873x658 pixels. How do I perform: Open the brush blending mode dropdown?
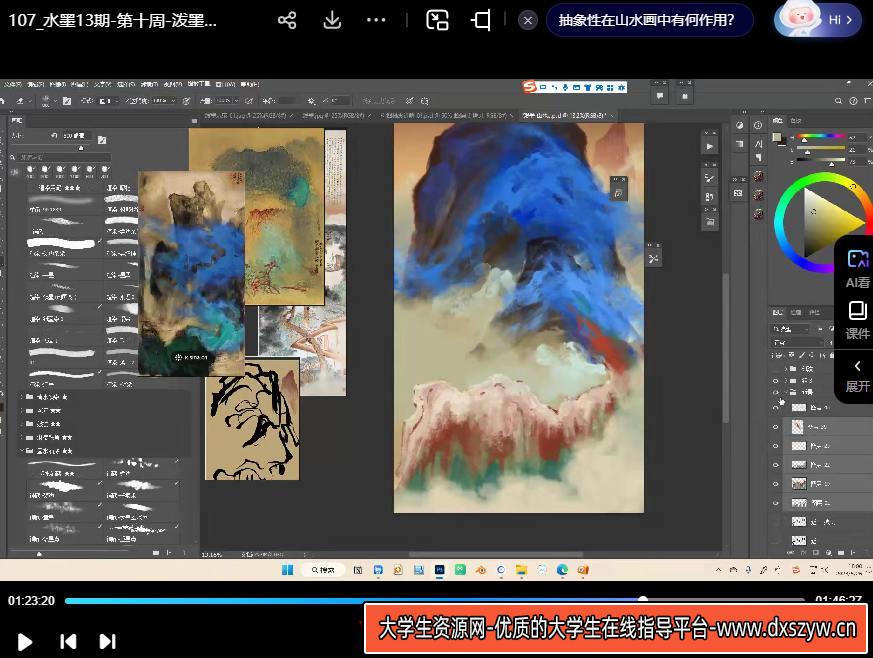coord(106,101)
